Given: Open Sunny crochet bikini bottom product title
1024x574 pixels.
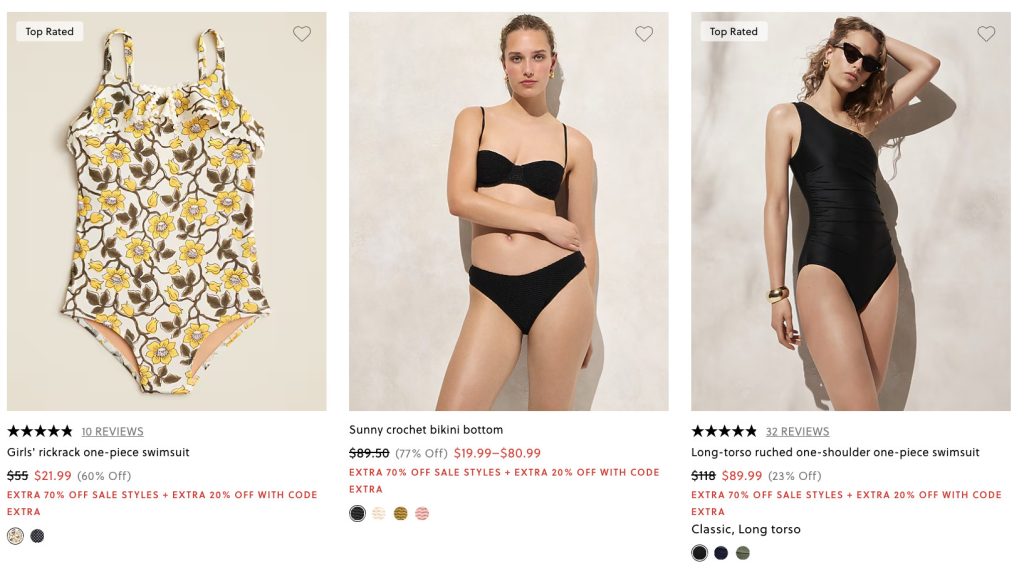Looking at the screenshot, I should 426,430.
